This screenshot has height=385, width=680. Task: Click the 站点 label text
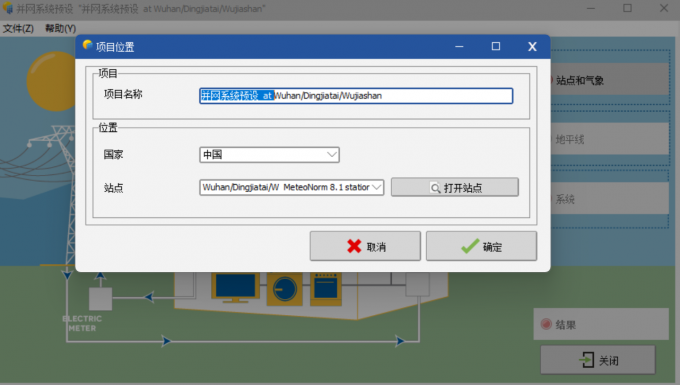(113, 188)
